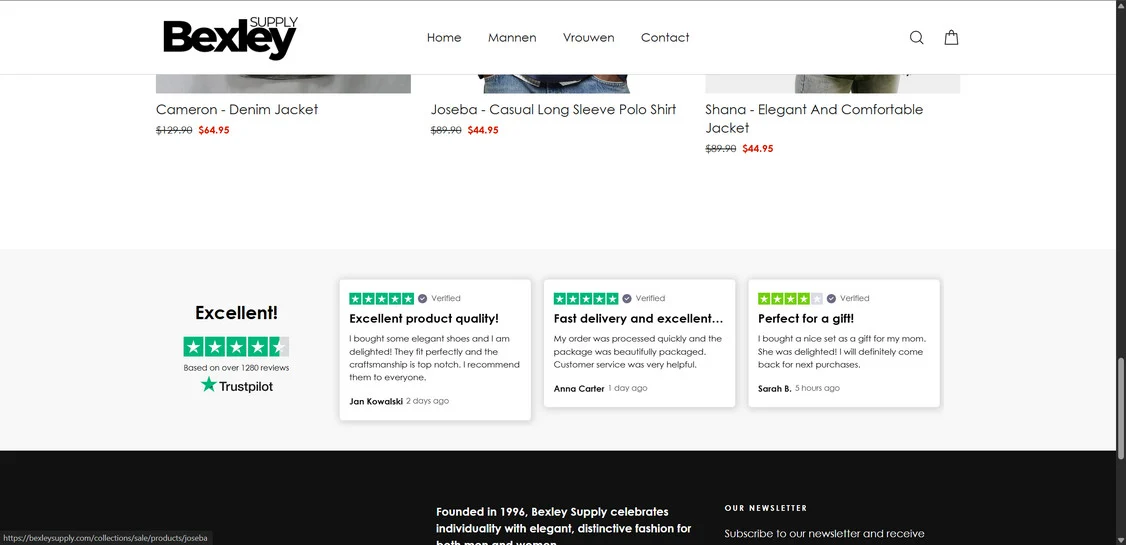Open Cameron - Denim Jacket product link
The width and height of the screenshot is (1126, 545).
237,109
